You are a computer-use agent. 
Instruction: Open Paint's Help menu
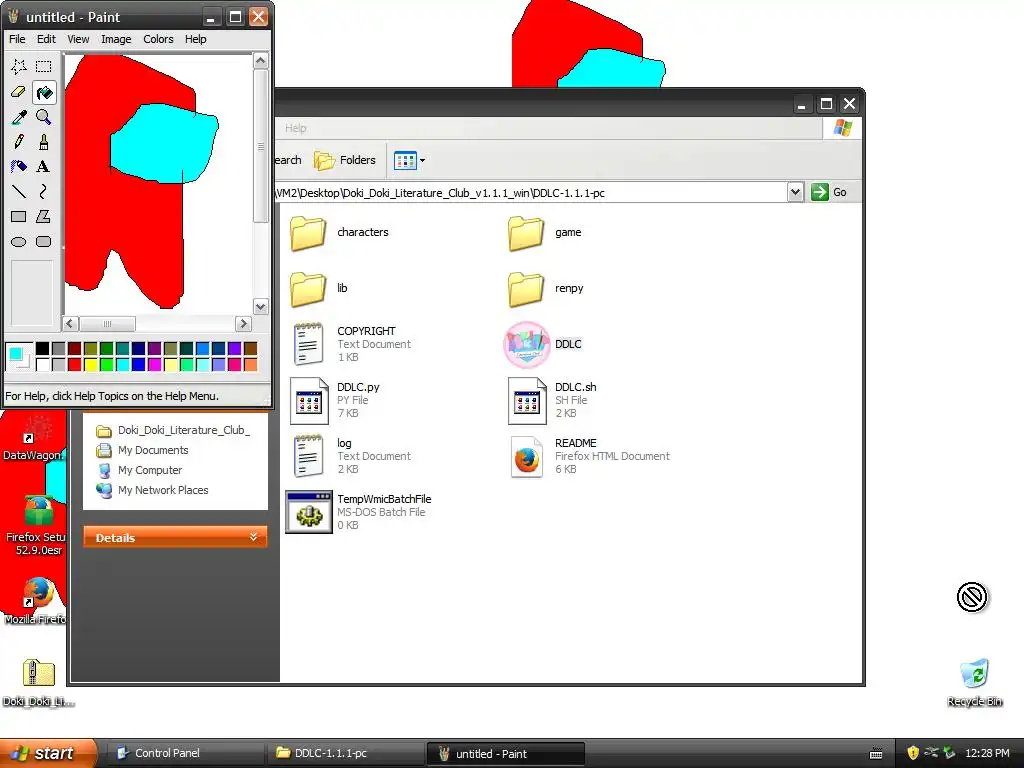pos(196,39)
